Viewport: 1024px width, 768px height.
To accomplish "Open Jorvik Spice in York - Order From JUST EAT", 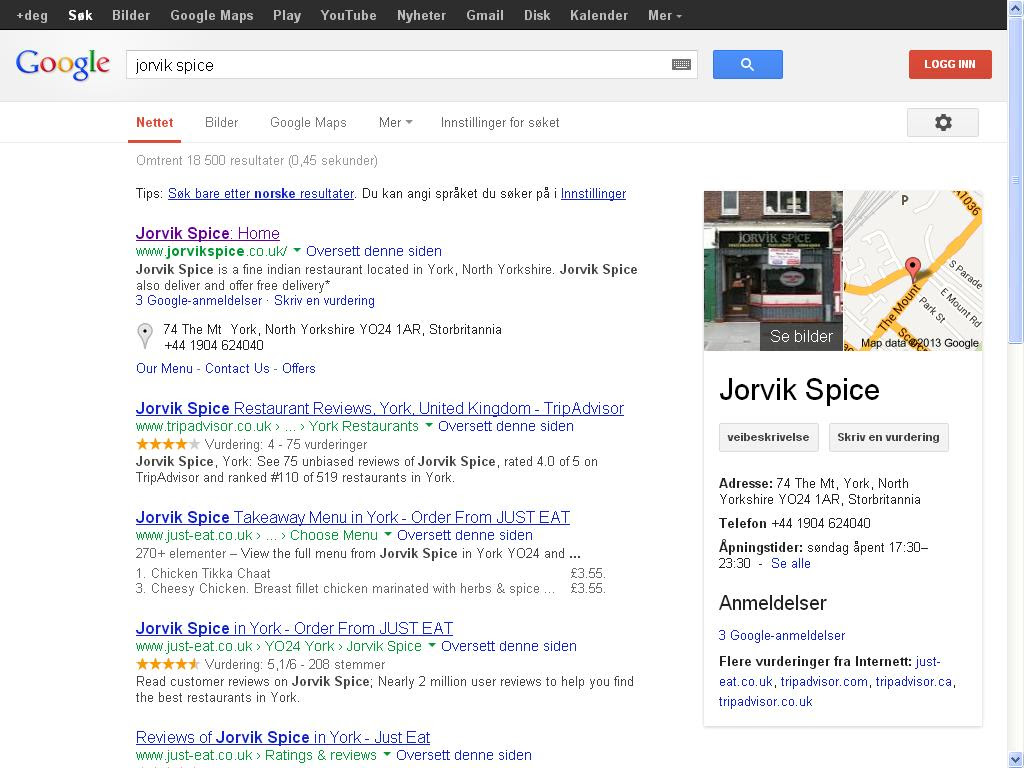I will (x=294, y=628).
